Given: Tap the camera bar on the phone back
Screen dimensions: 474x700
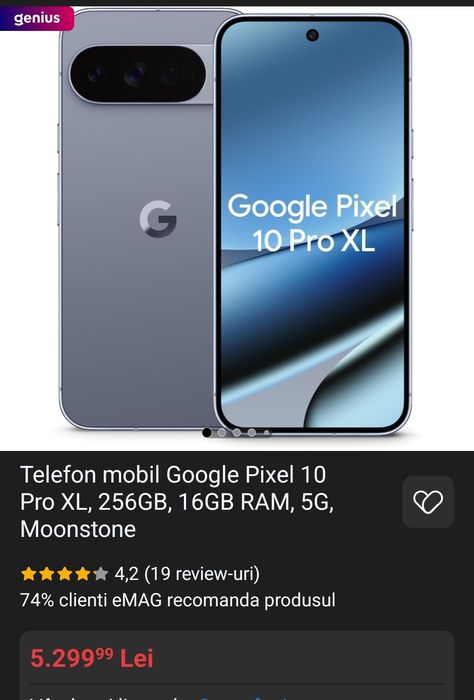Looking at the screenshot, I should point(138,74).
